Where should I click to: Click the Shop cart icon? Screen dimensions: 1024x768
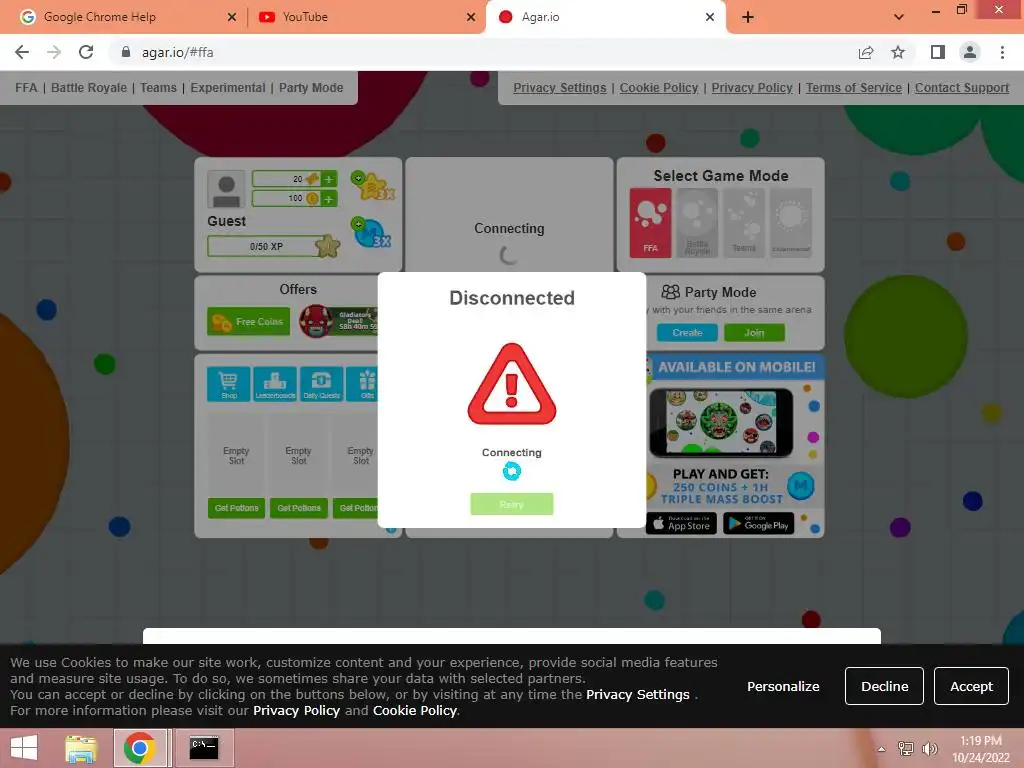pos(229,383)
